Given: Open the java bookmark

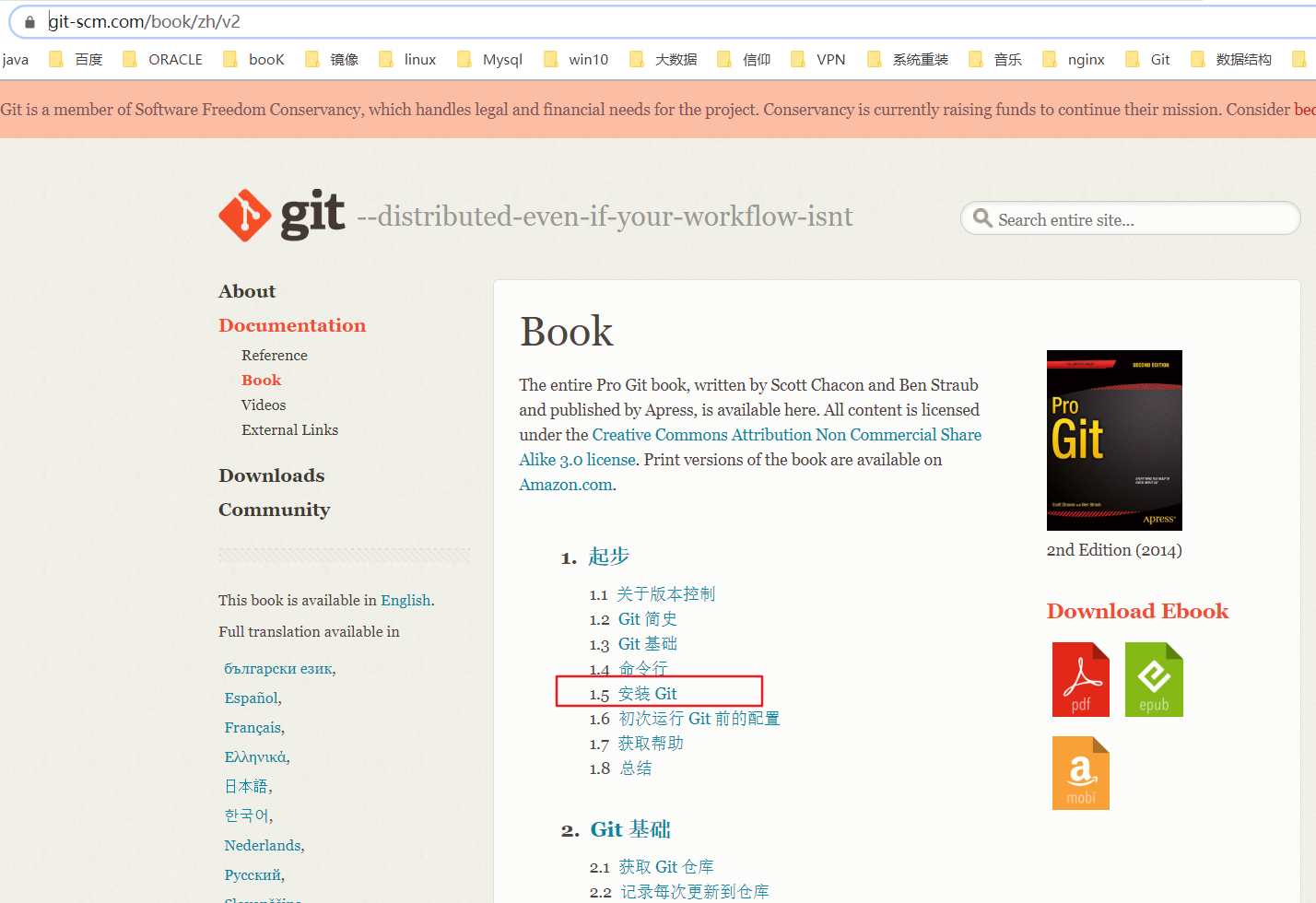Looking at the screenshot, I should click(x=15, y=60).
